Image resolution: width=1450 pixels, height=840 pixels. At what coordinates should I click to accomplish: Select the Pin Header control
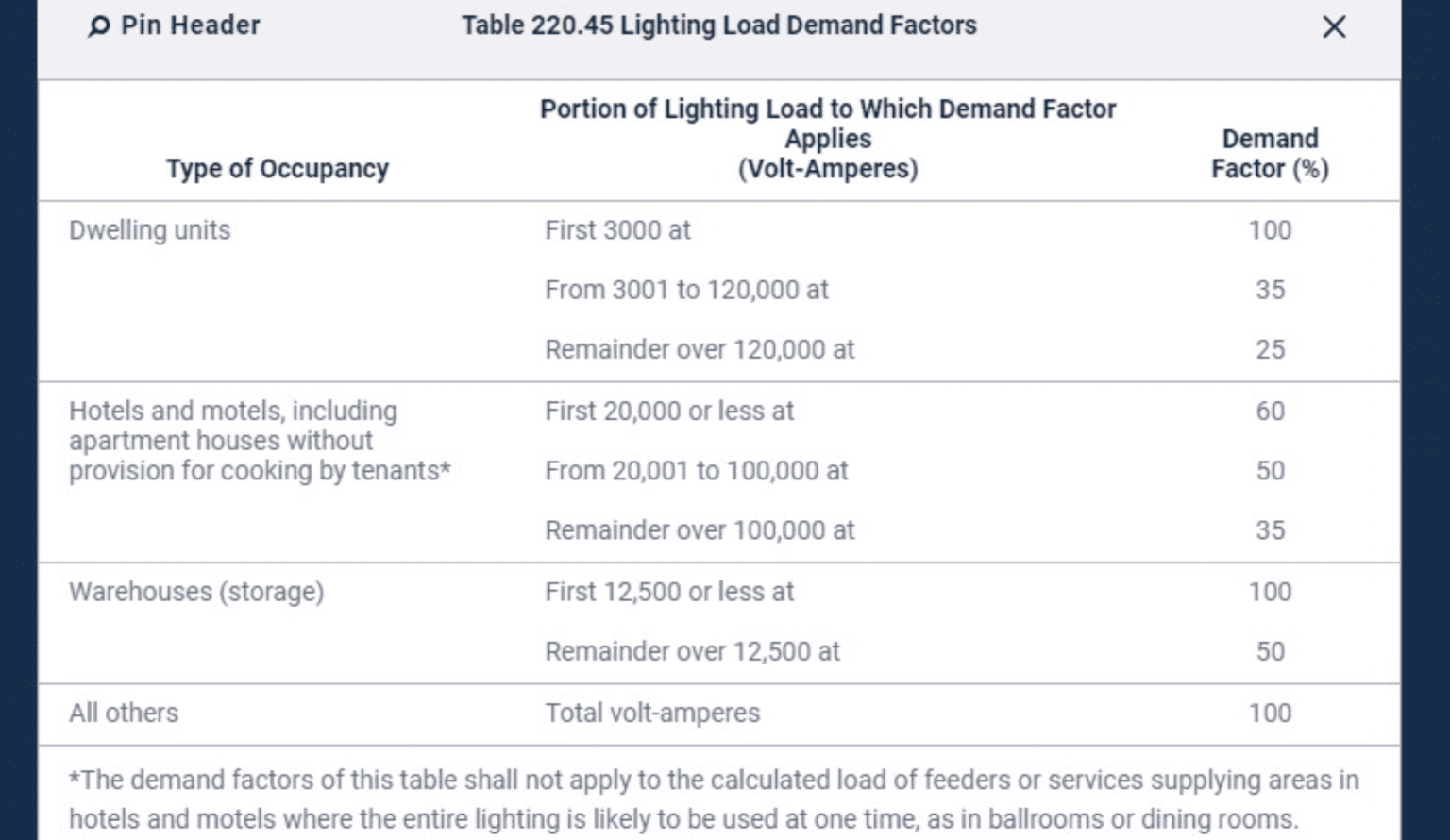click(188, 25)
